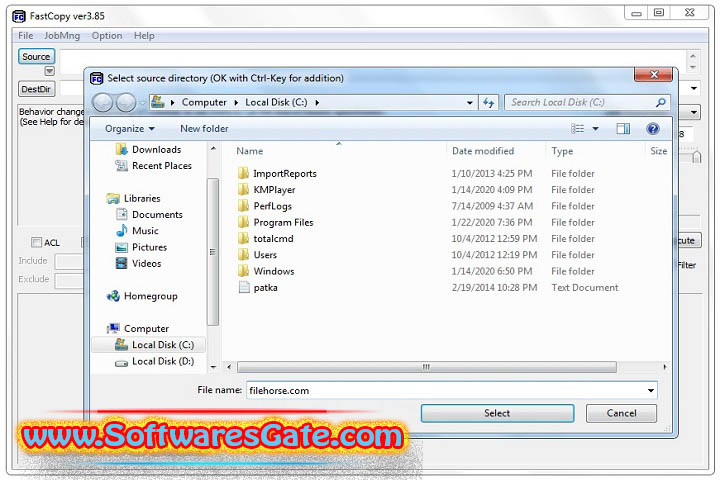Click the Users folder icon

(243, 254)
